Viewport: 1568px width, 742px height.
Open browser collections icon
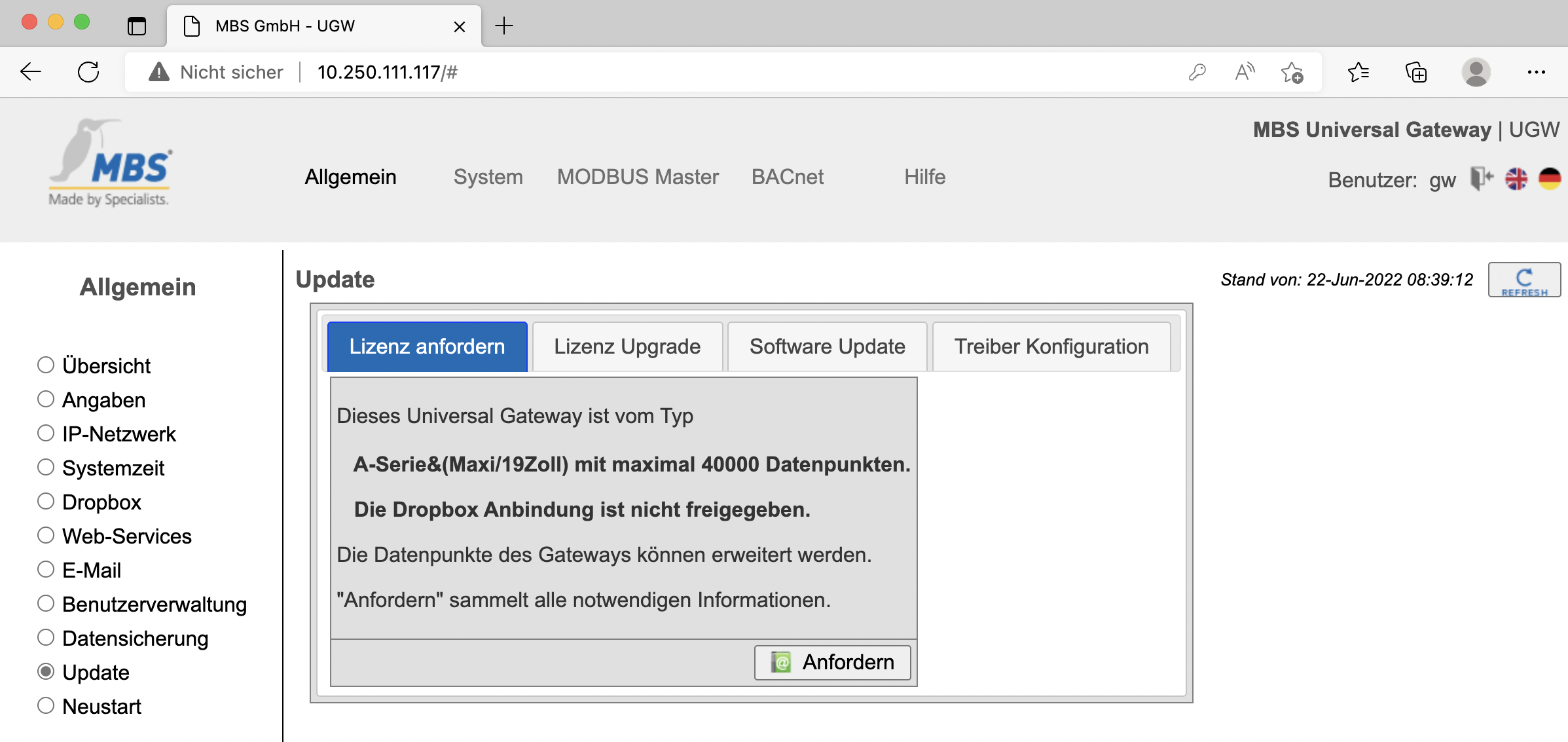[x=1416, y=72]
